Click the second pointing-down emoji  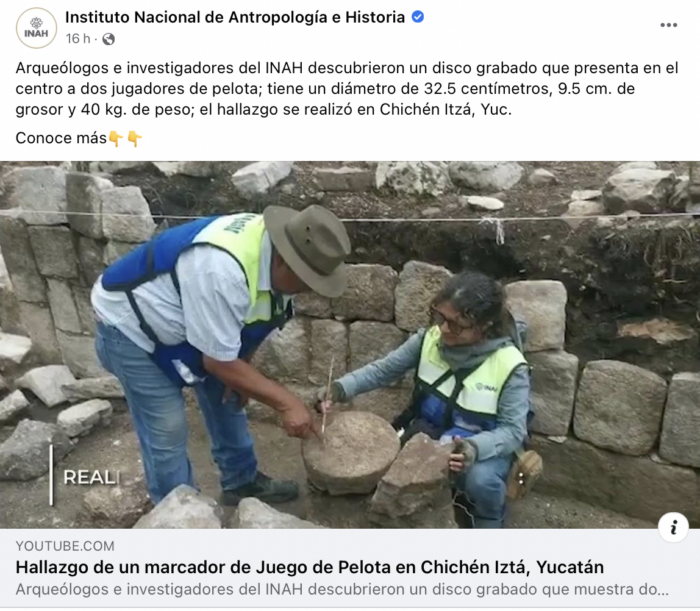[x=134, y=138]
